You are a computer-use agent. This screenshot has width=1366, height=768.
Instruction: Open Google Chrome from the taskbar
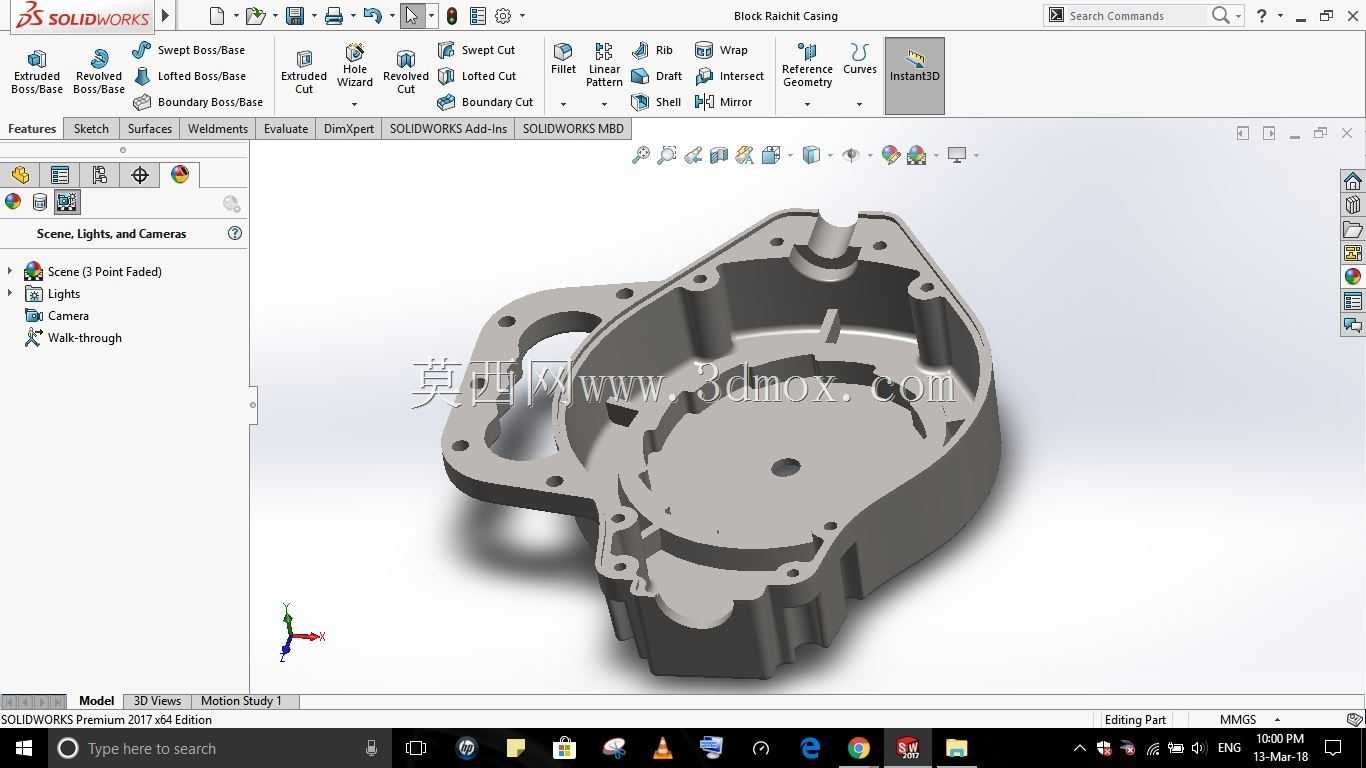859,748
